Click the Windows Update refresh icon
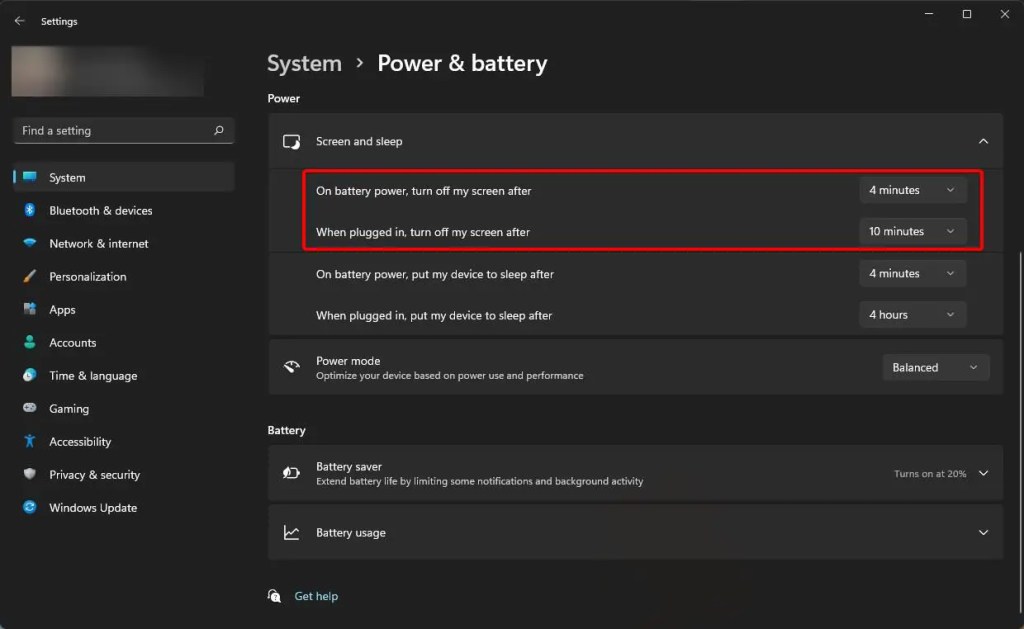 pyautogui.click(x=30, y=507)
